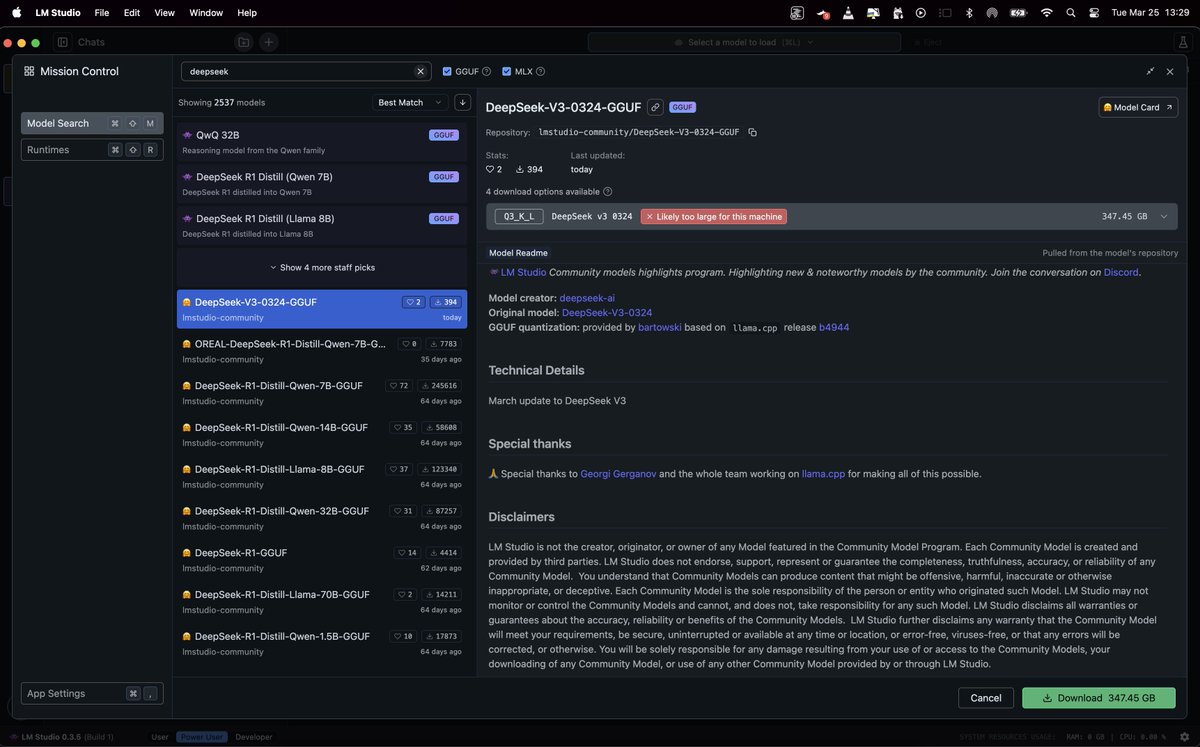Select DeepSeek-R1-Distill-Qwen-32B-GGUF result
1200x747 pixels.
pyautogui.click(x=321, y=518)
